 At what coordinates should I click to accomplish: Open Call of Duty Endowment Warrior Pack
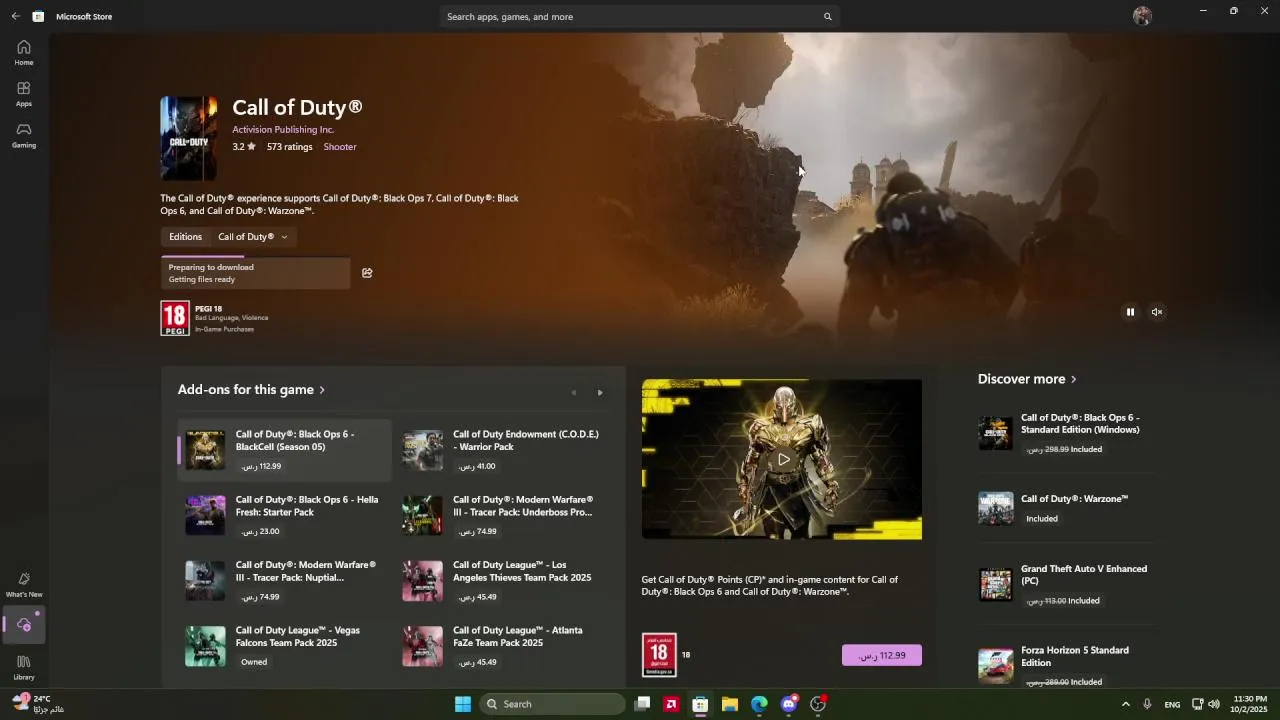[x=502, y=450]
